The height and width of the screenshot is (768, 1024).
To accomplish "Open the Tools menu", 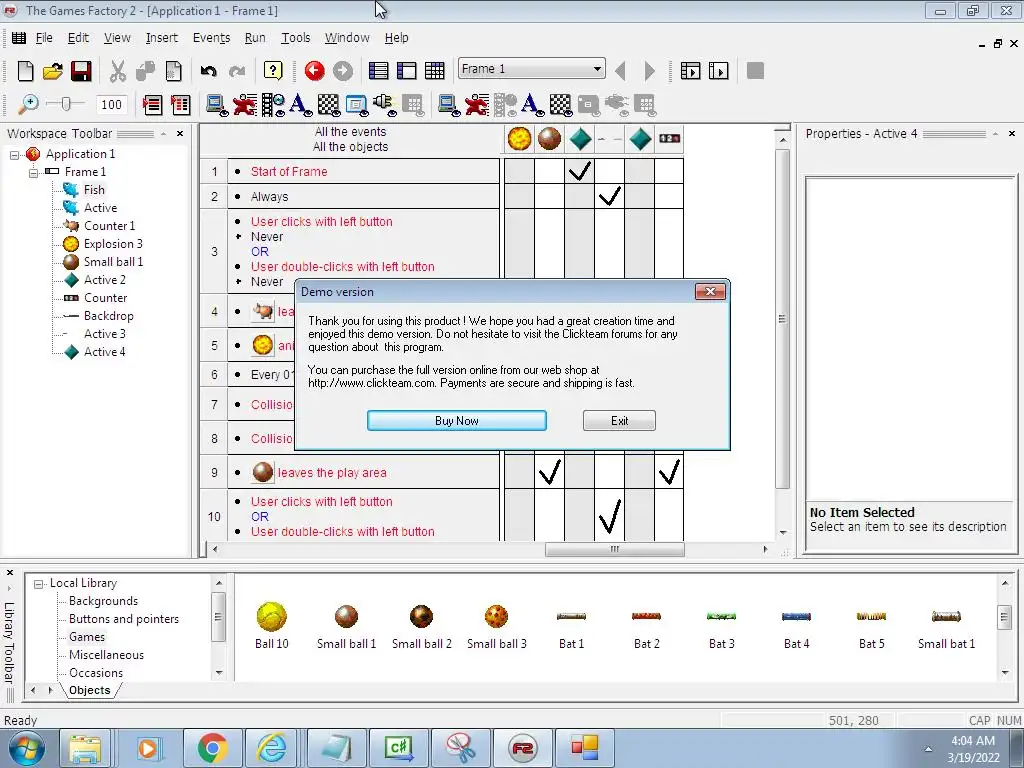I will pos(295,38).
